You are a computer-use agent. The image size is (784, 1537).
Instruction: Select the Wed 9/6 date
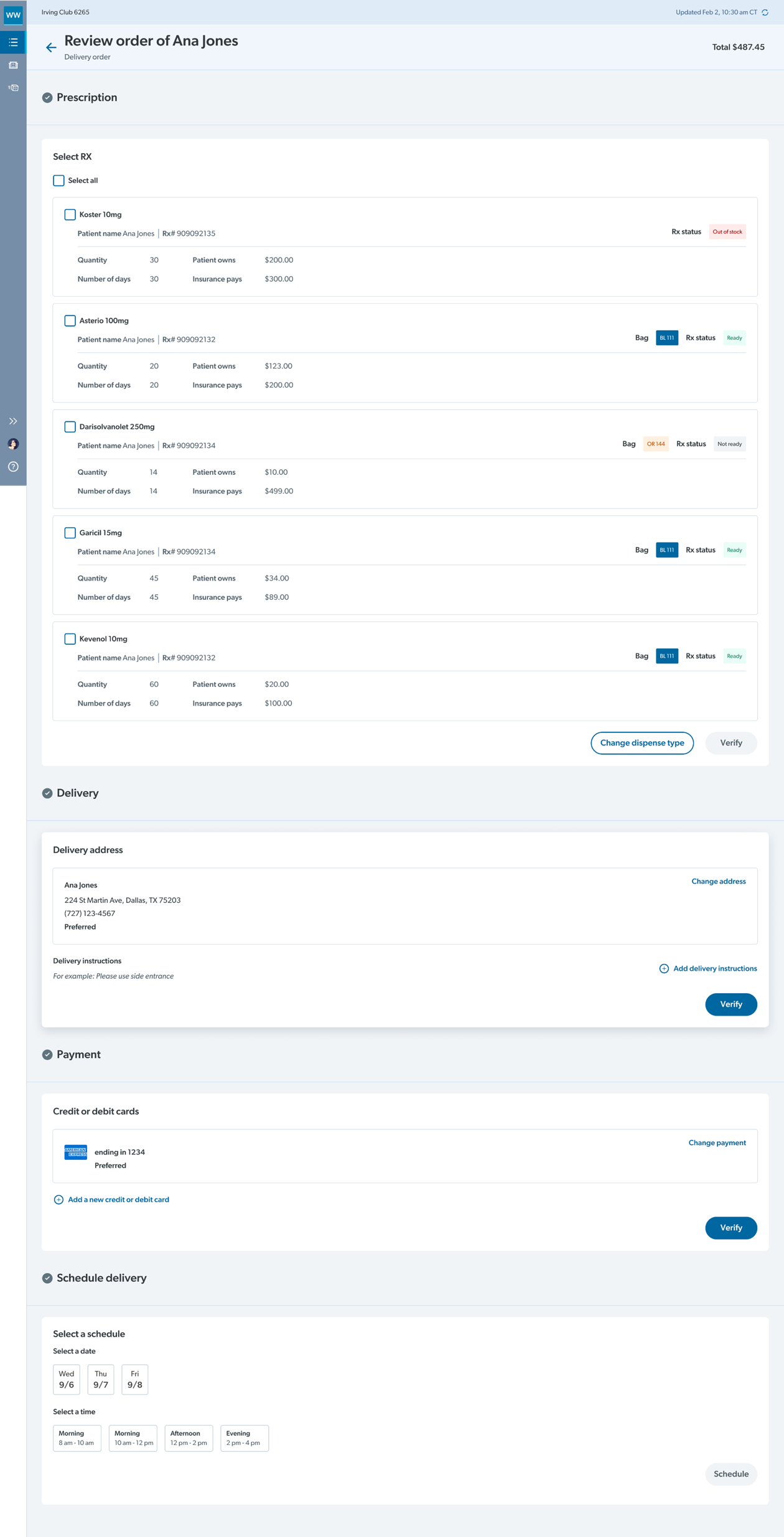[67, 1380]
